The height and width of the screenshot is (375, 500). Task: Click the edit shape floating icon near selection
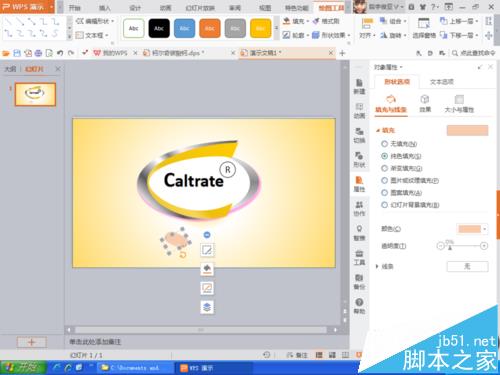pos(207,250)
